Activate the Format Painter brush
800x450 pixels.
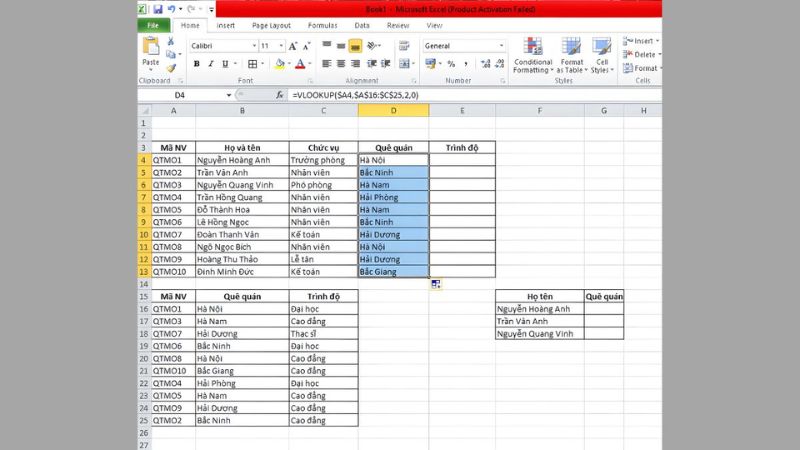point(171,68)
